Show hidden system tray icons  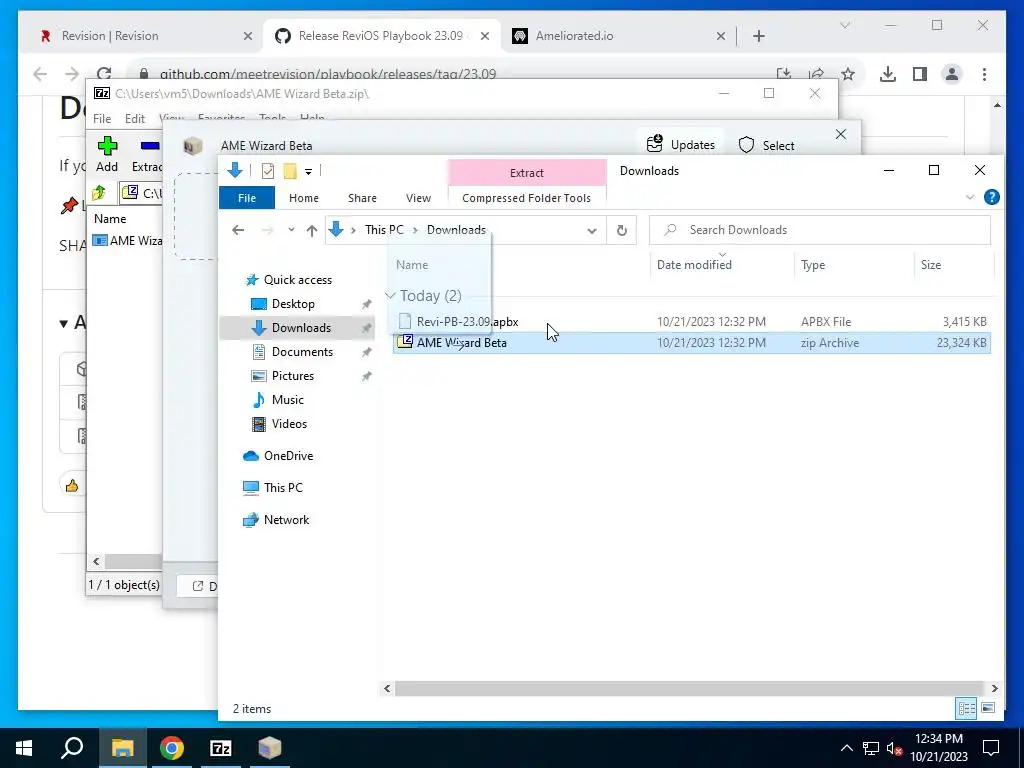[x=846, y=748]
